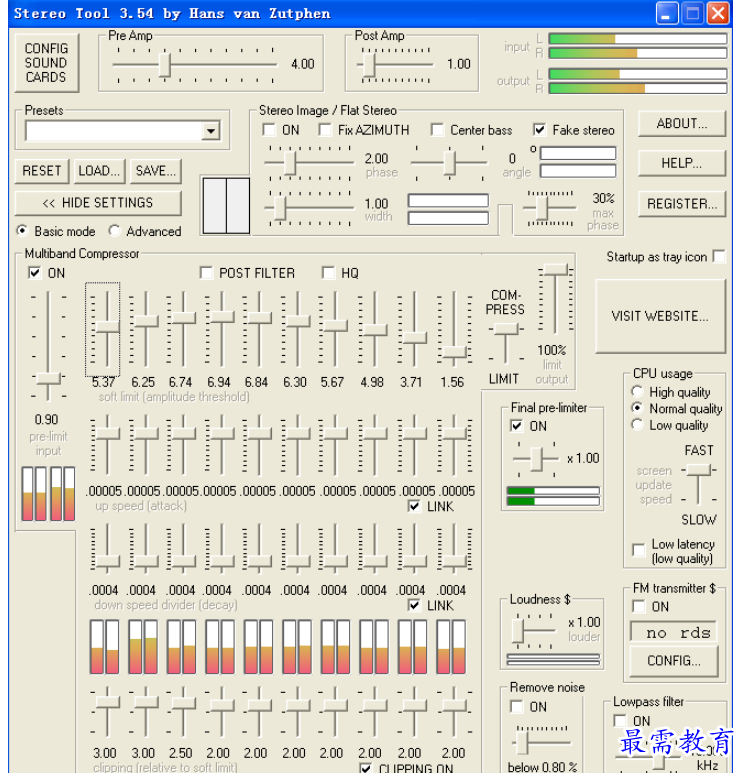The image size is (742, 773).
Task: Enable the POST FILTER checkbox
Action: click(206, 273)
